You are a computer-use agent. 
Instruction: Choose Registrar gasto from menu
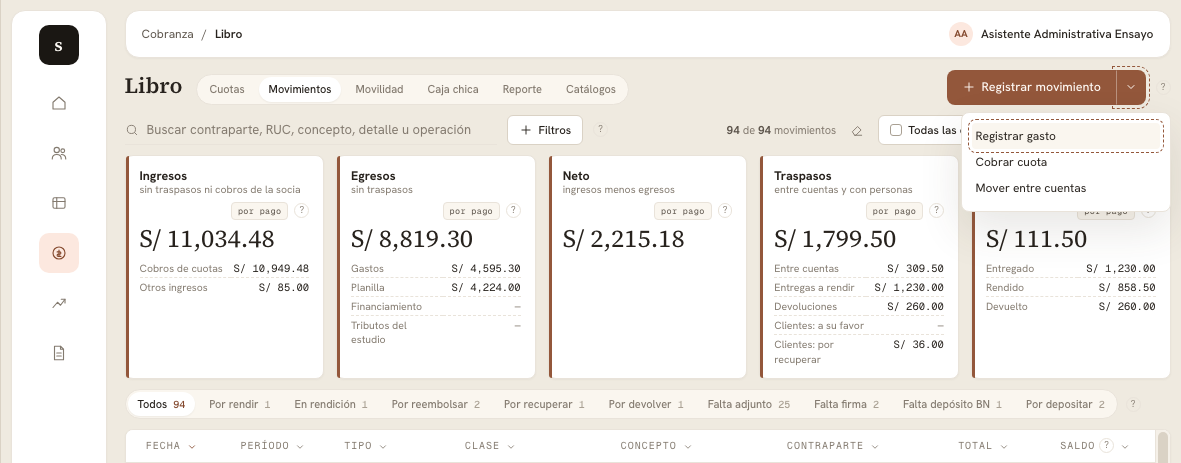(x=1066, y=136)
